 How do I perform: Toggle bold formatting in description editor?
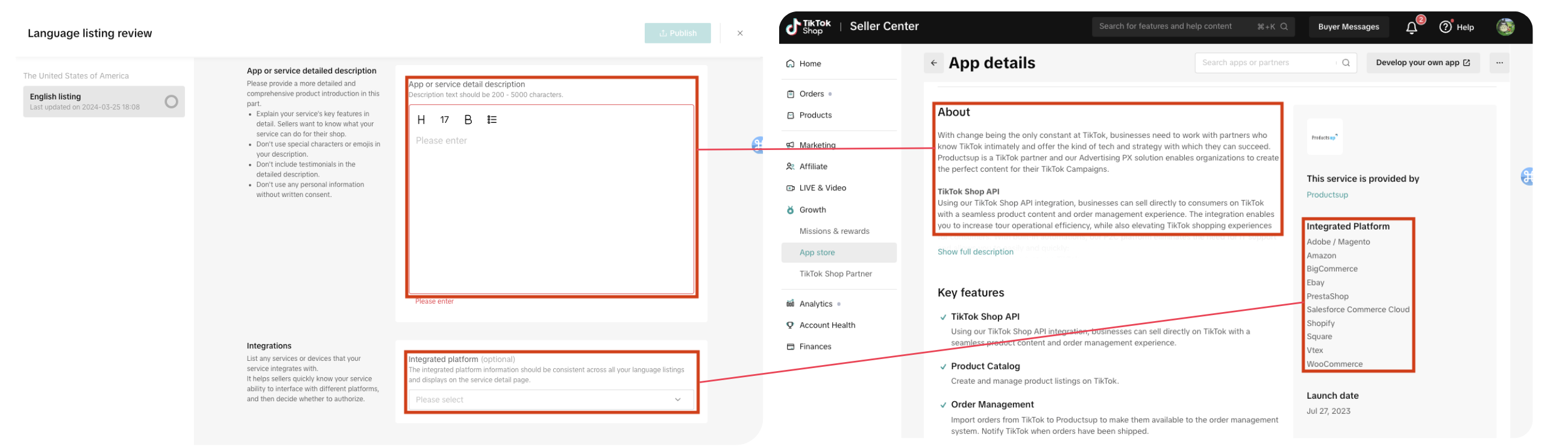(468, 120)
